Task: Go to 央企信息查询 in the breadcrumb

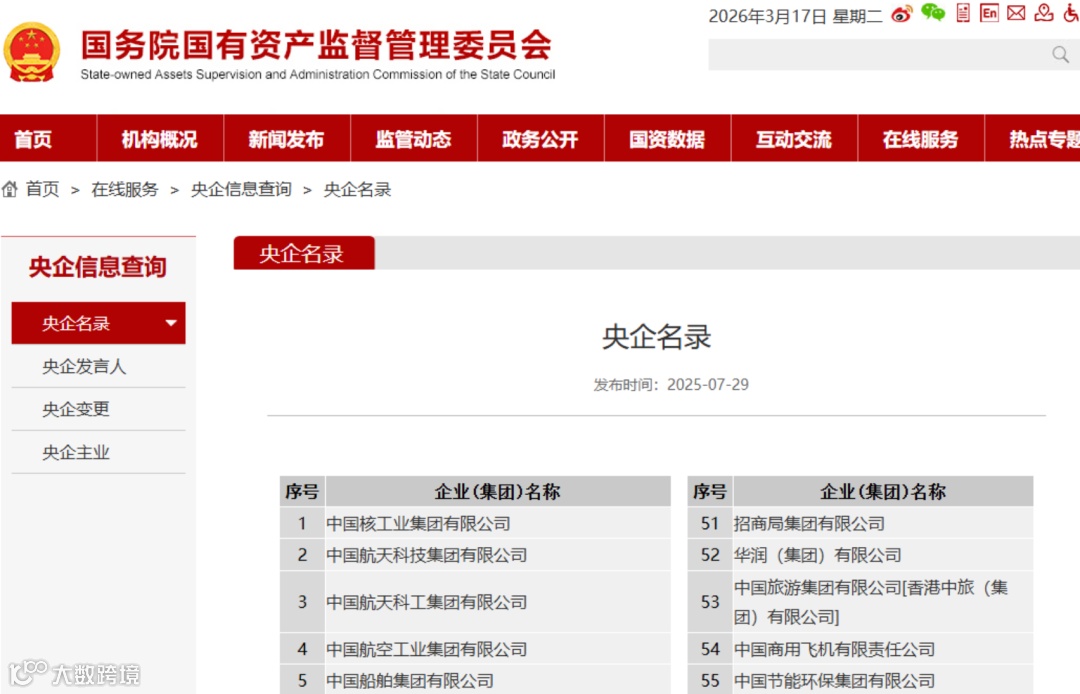Action: (x=241, y=189)
